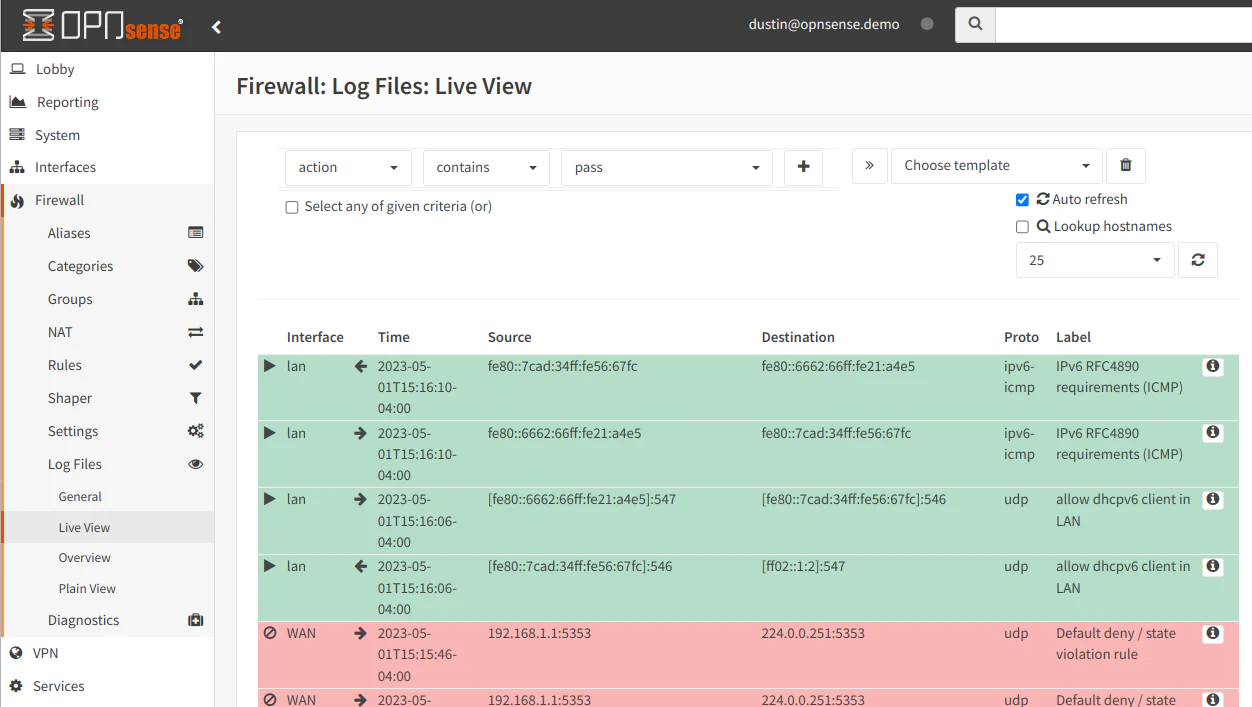Open the action field dropdown

(x=348, y=168)
